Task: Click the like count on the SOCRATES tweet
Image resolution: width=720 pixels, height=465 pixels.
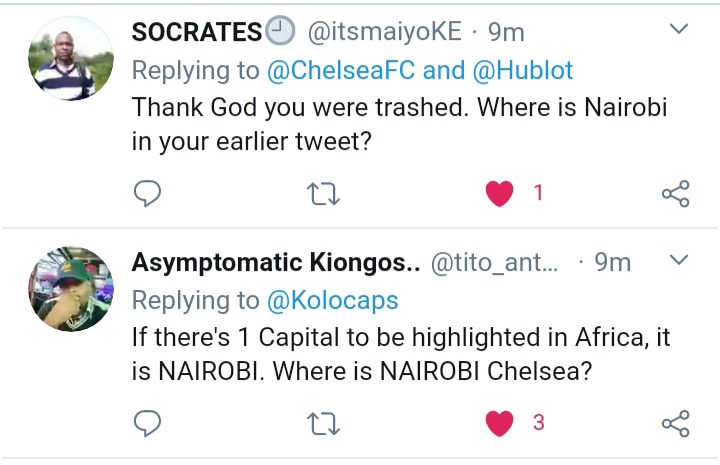Action: pyautogui.click(x=538, y=193)
